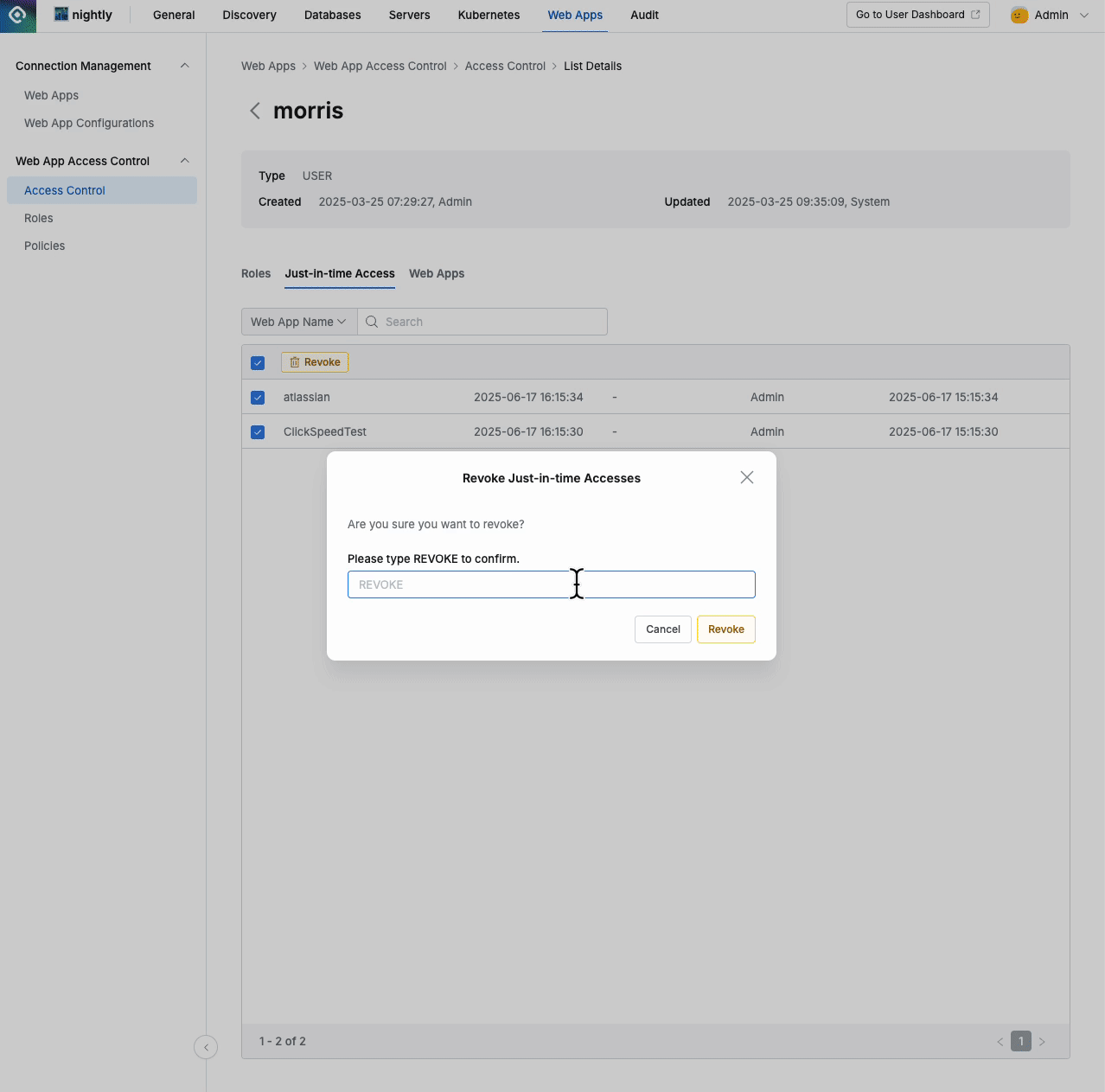Click the REVOKE confirmation text field
1105x1092 pixels.
[x=551, y=584]
